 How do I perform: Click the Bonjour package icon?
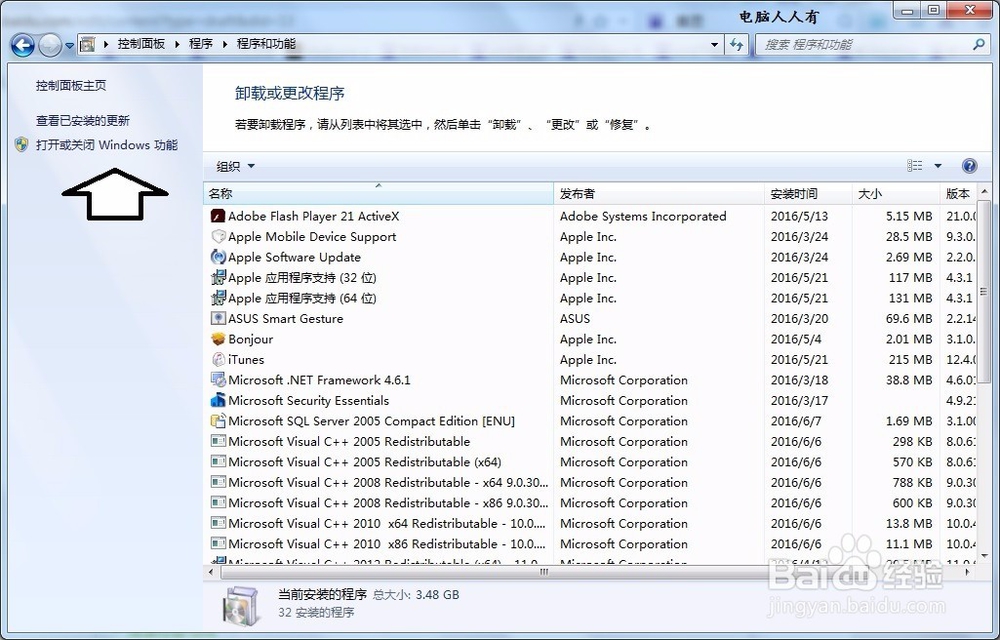pos(218,338)
